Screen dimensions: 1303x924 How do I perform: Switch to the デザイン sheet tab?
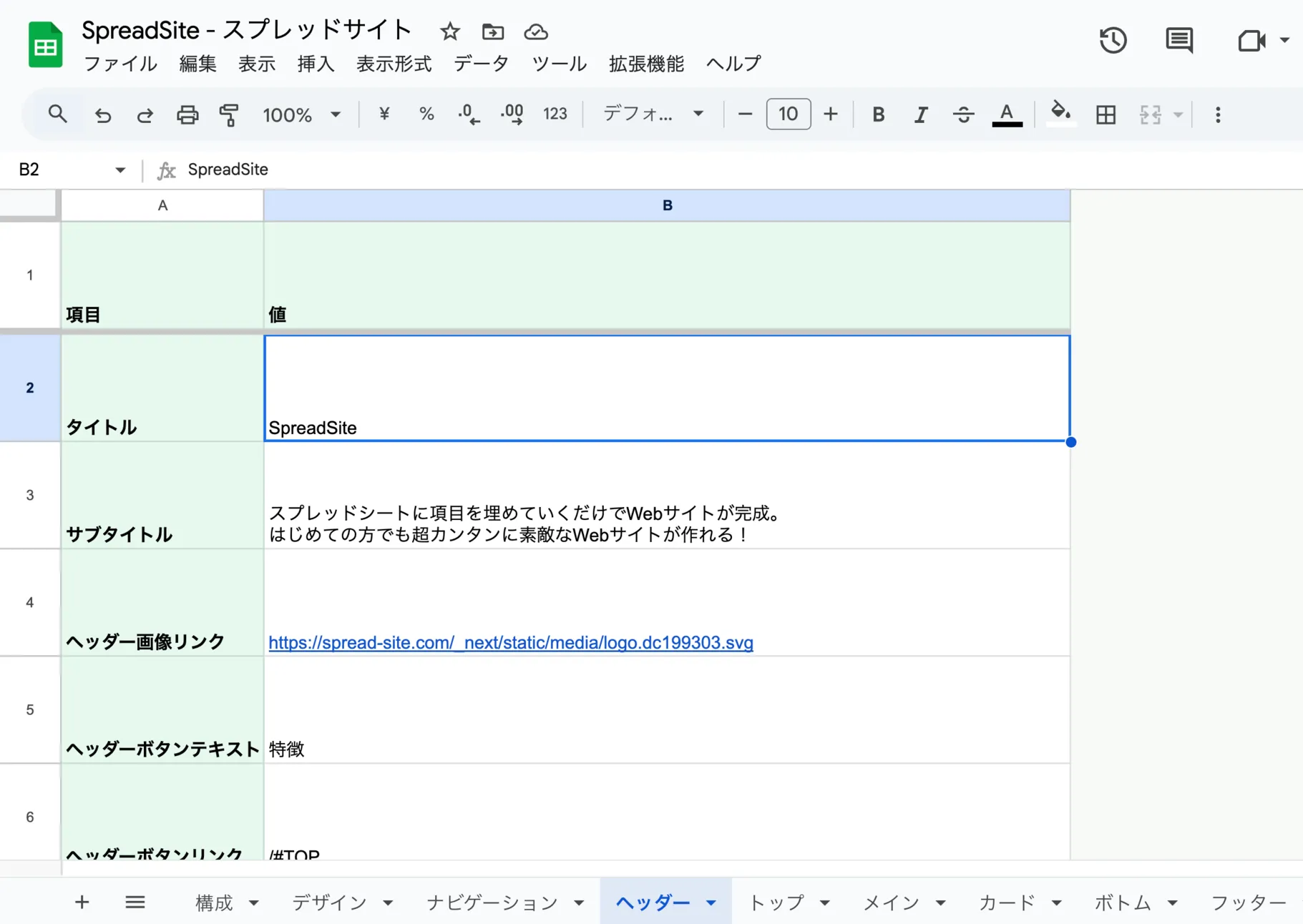(329, 903)
